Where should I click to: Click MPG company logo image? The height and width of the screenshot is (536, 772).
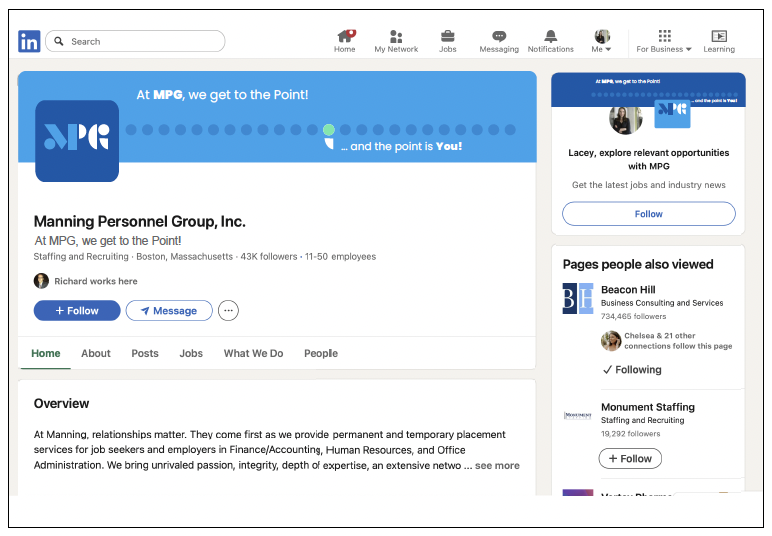point(77,141)
